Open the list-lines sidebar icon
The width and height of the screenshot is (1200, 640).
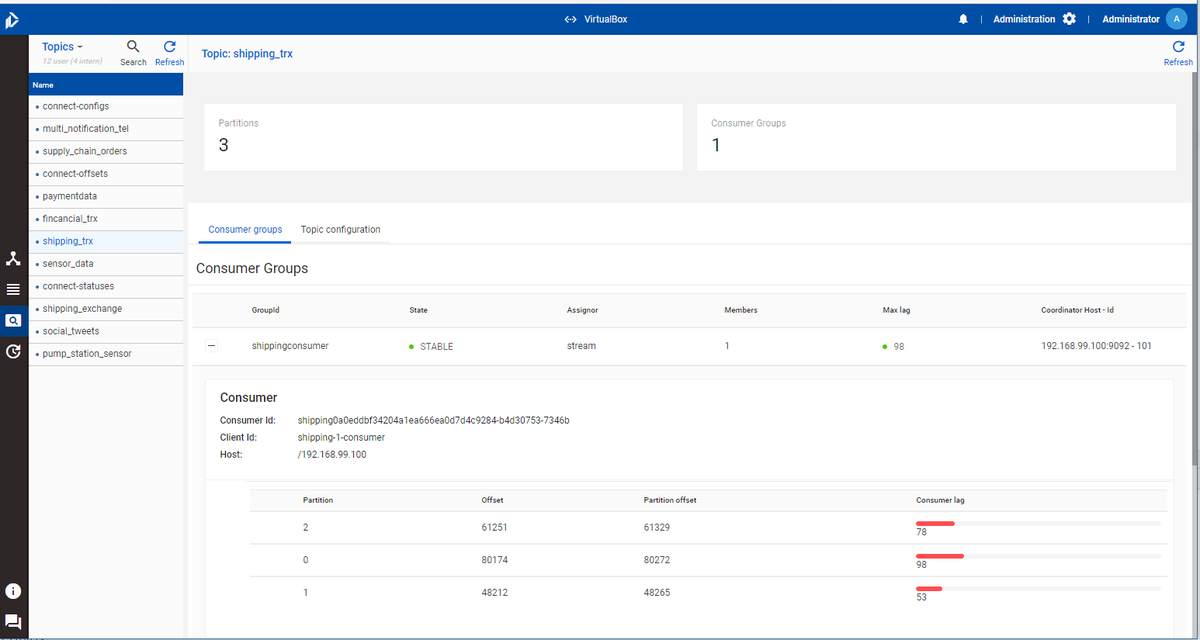click(13, 289)
